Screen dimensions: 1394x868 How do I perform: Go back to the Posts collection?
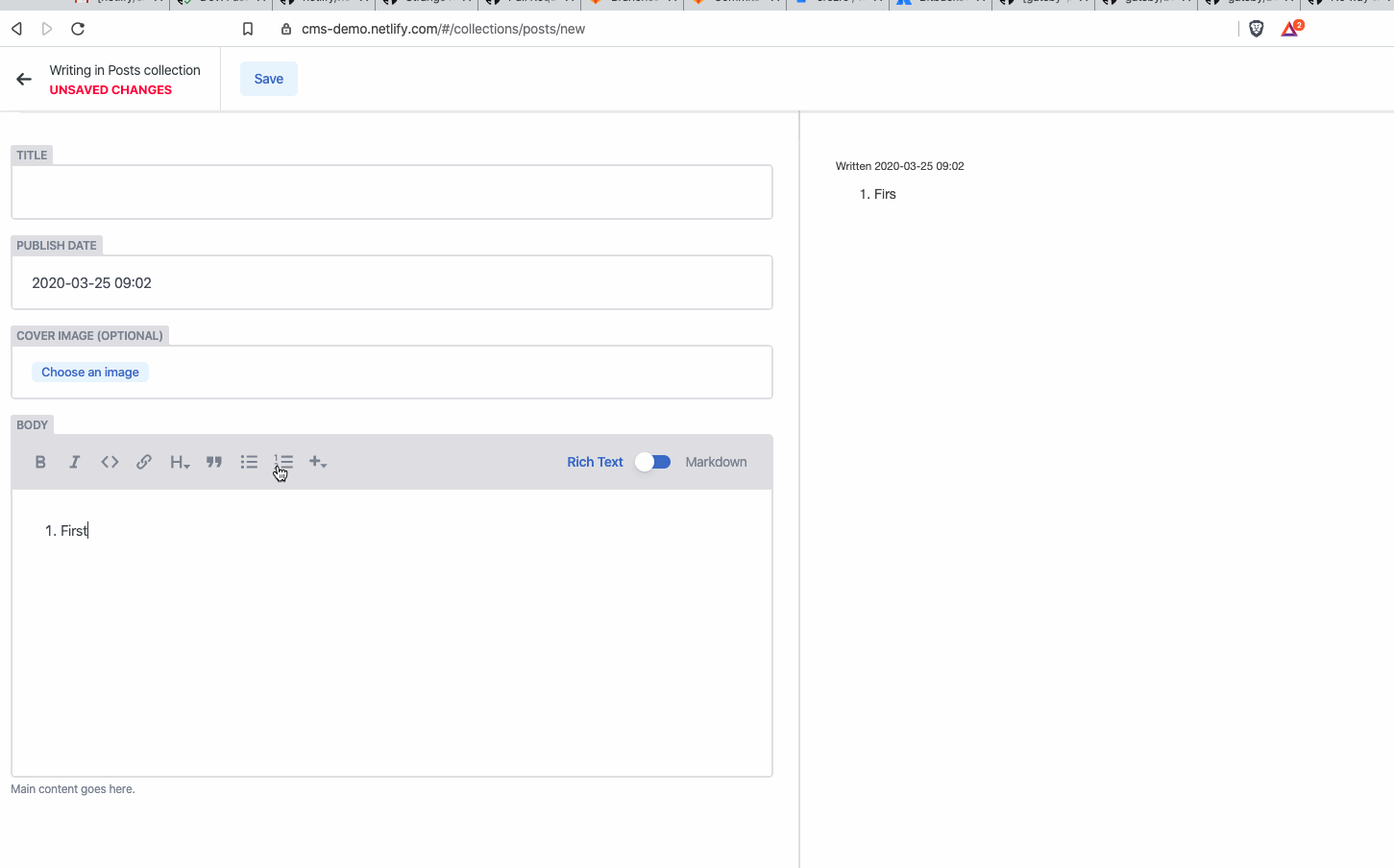(x=24, y=79)
